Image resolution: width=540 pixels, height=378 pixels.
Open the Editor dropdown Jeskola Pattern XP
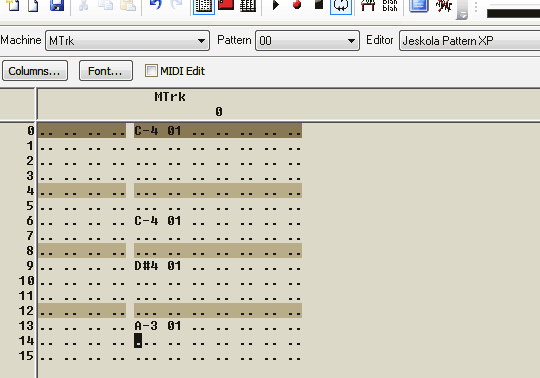coord(469,41)
